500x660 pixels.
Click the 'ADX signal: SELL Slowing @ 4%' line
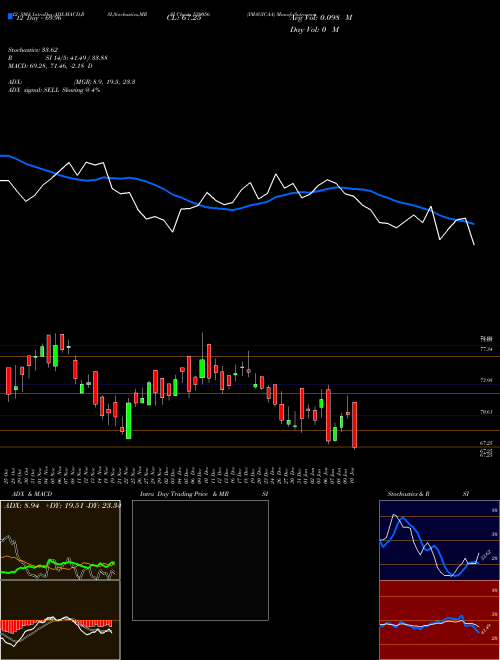54,90
